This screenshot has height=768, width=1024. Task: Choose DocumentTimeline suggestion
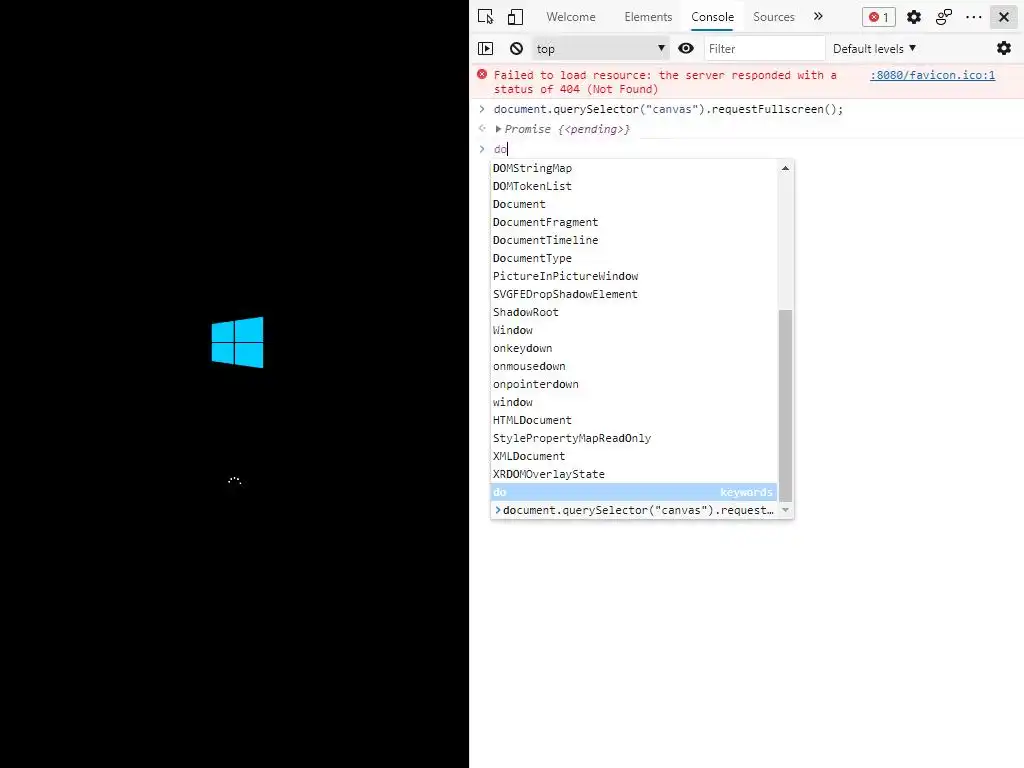634,240
